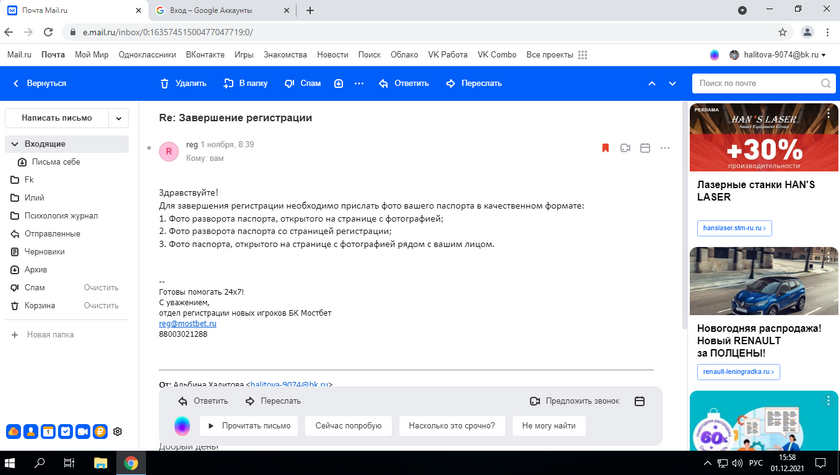This screenshot has width=840, height=475.
Task: Open the Mail.ru cloud icon in bottom sidebar
Action: pos(14,432)
